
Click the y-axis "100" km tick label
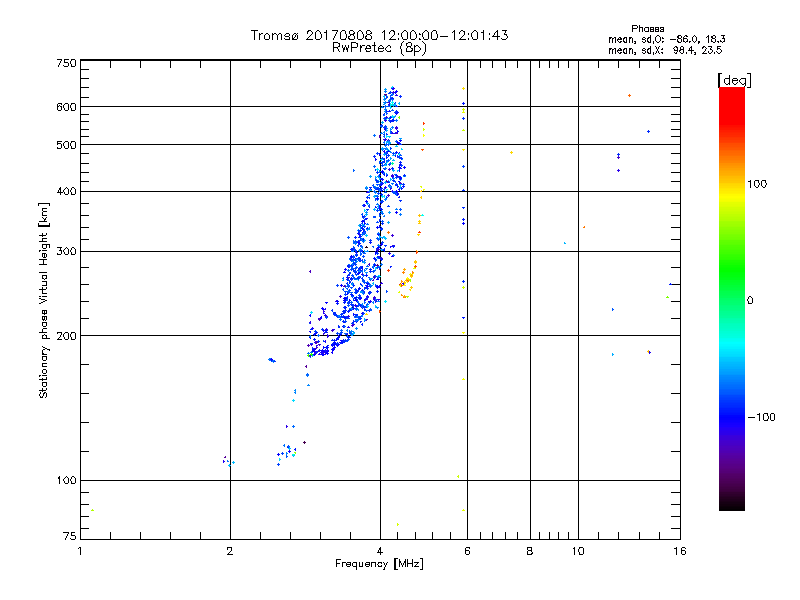click(66, 480)
